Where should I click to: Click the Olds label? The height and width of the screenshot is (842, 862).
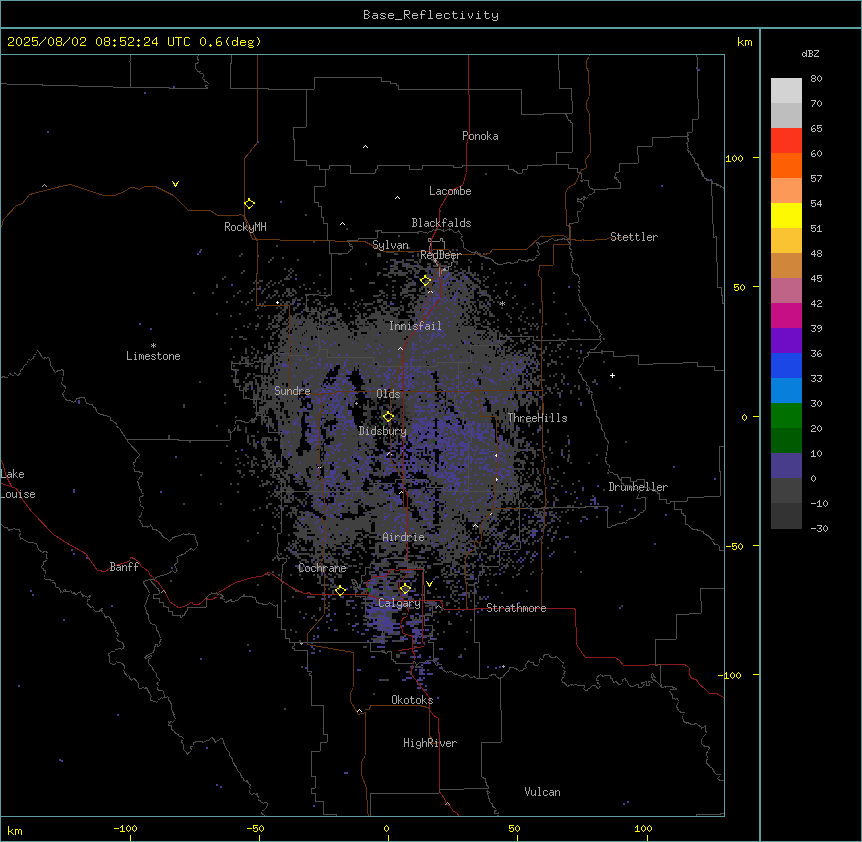pos(388,394)
